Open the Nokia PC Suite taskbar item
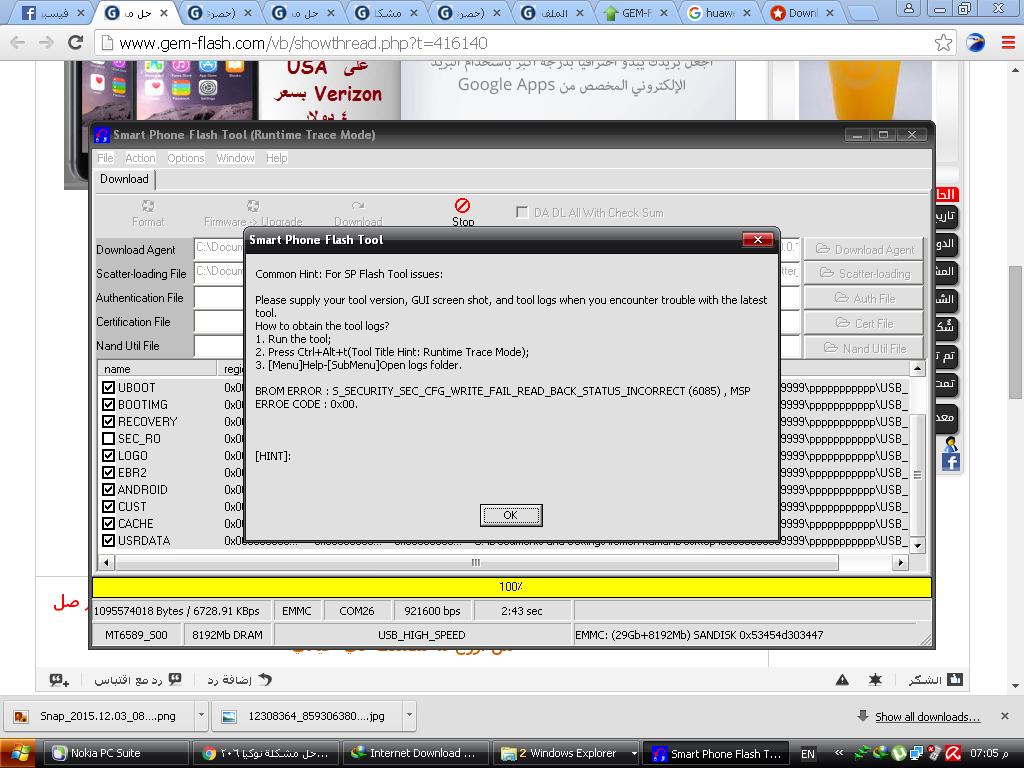Image resolution: width=1024 pixels, height=768 pixels. [x=116, y=753]
